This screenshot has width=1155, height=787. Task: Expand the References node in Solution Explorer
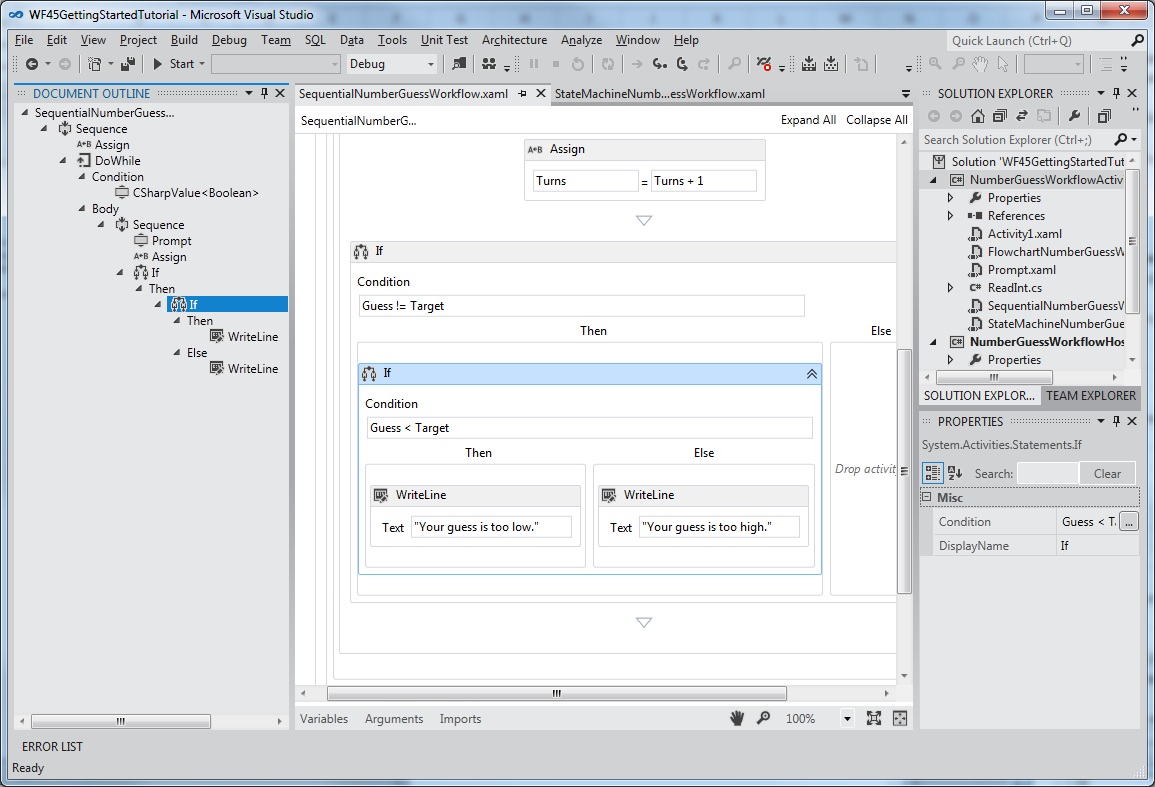point(949,215)
